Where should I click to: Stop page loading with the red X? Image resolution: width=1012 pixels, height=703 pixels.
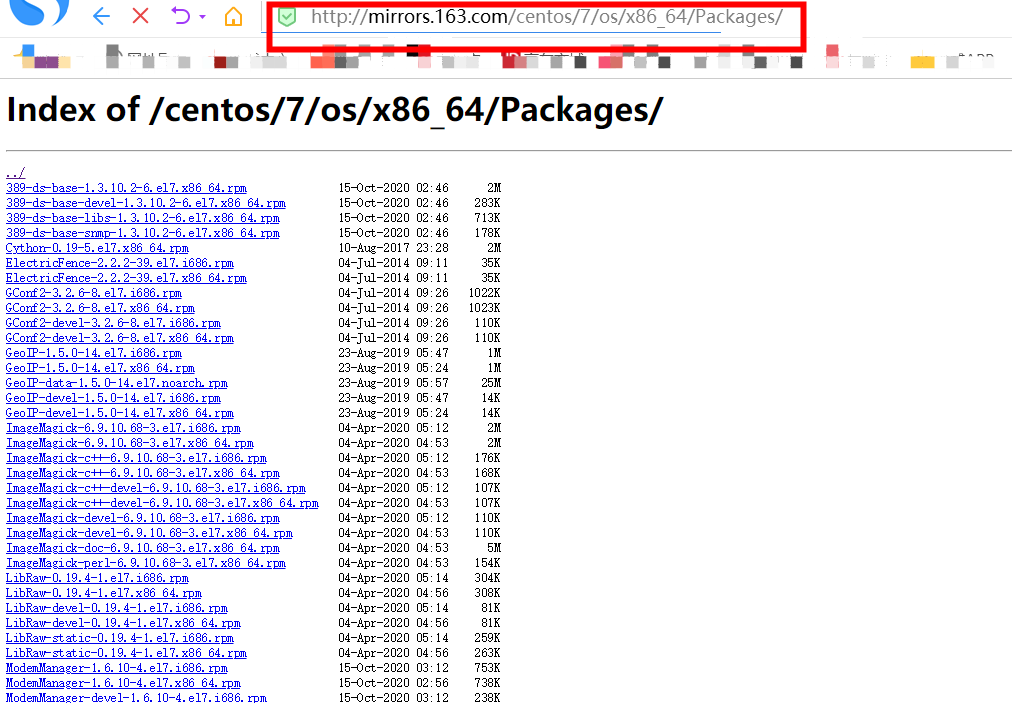pyautogui.click(x=140, y=16)
